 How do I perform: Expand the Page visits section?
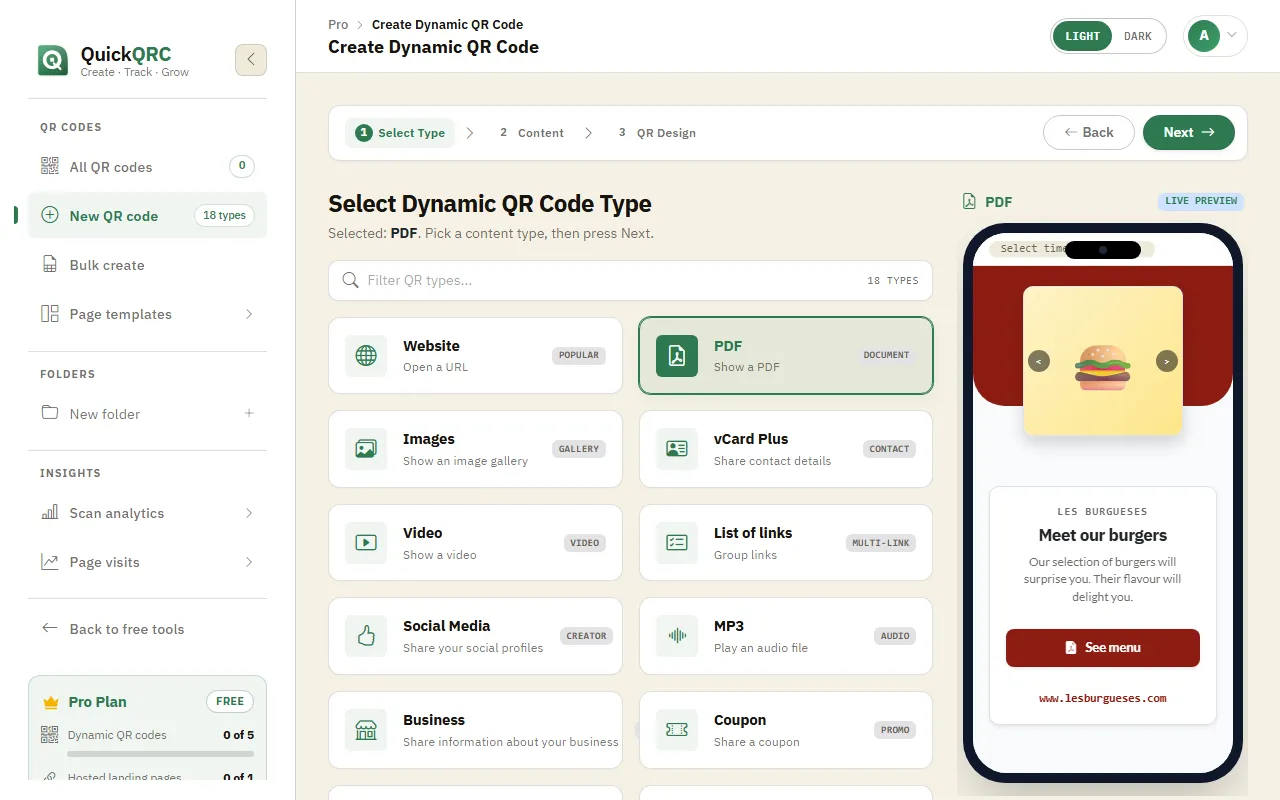point(249,562)
